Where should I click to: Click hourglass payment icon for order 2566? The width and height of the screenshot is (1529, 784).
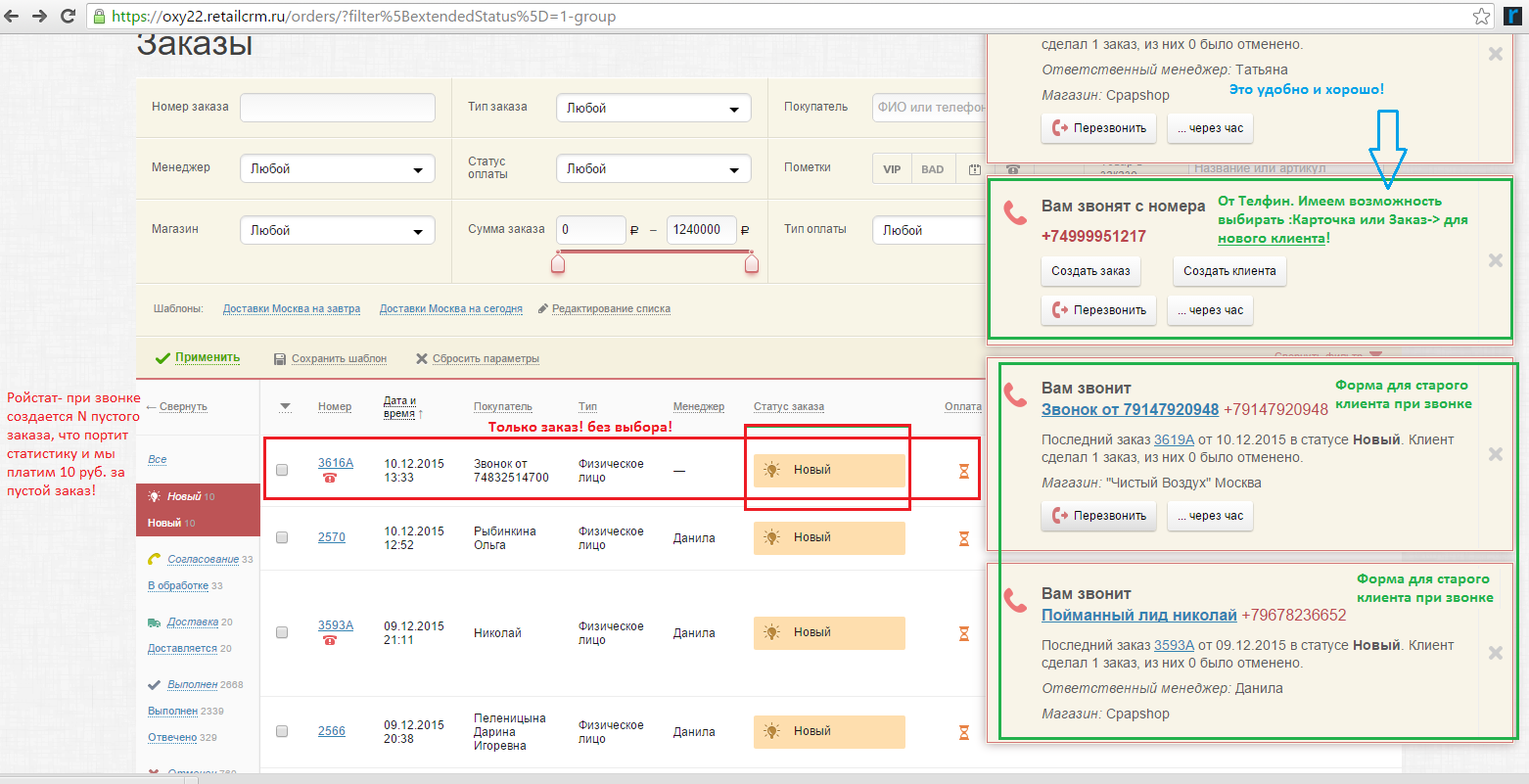pyautogui.click(x=964, y=731)
